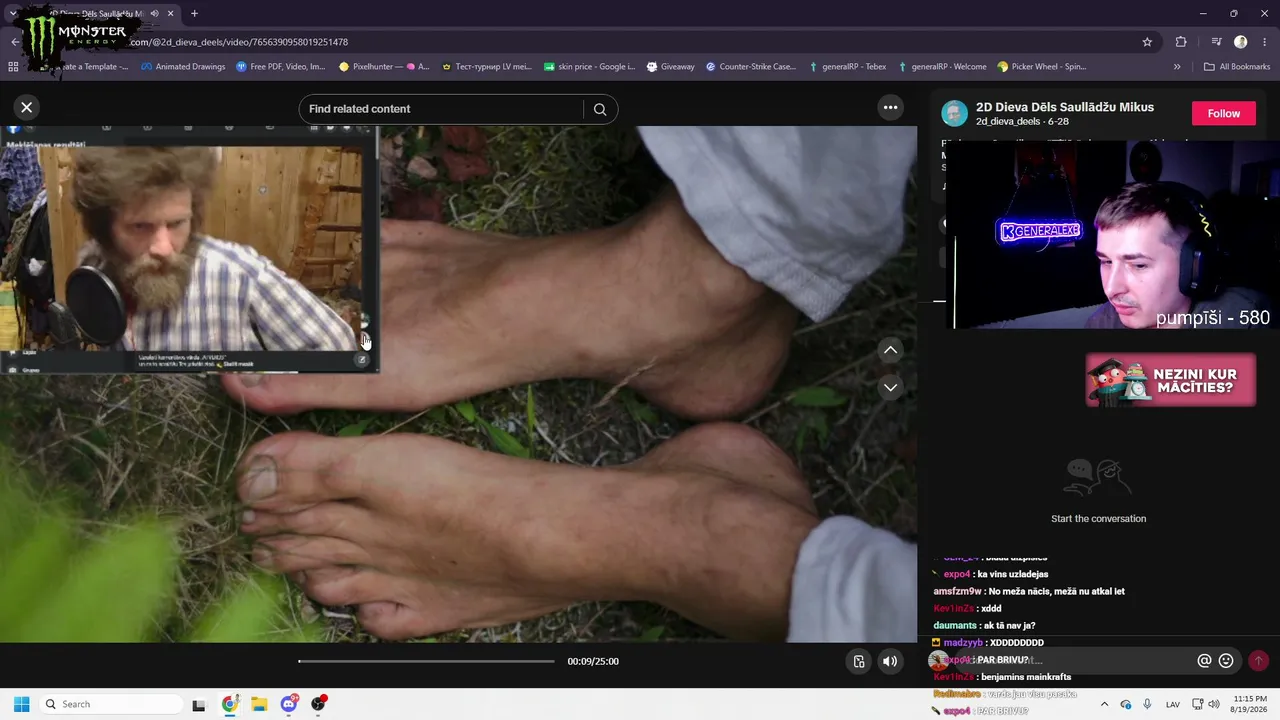Switch the LAV keyboard language indicator
Screen dimensions: 1280x720
[x=1171, y=704]
